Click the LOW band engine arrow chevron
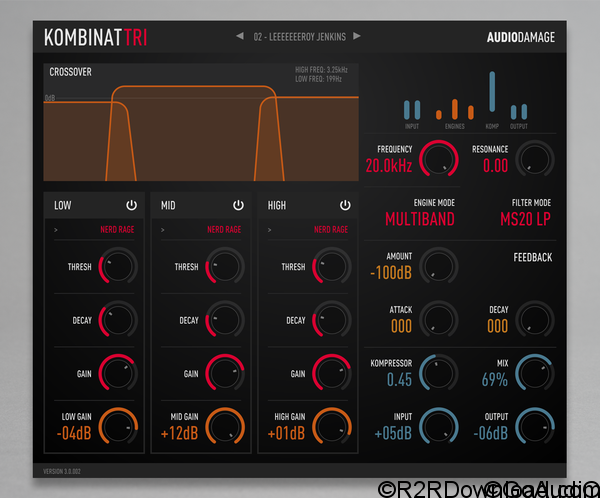The image size is (600, 498). tap(56, 230)
